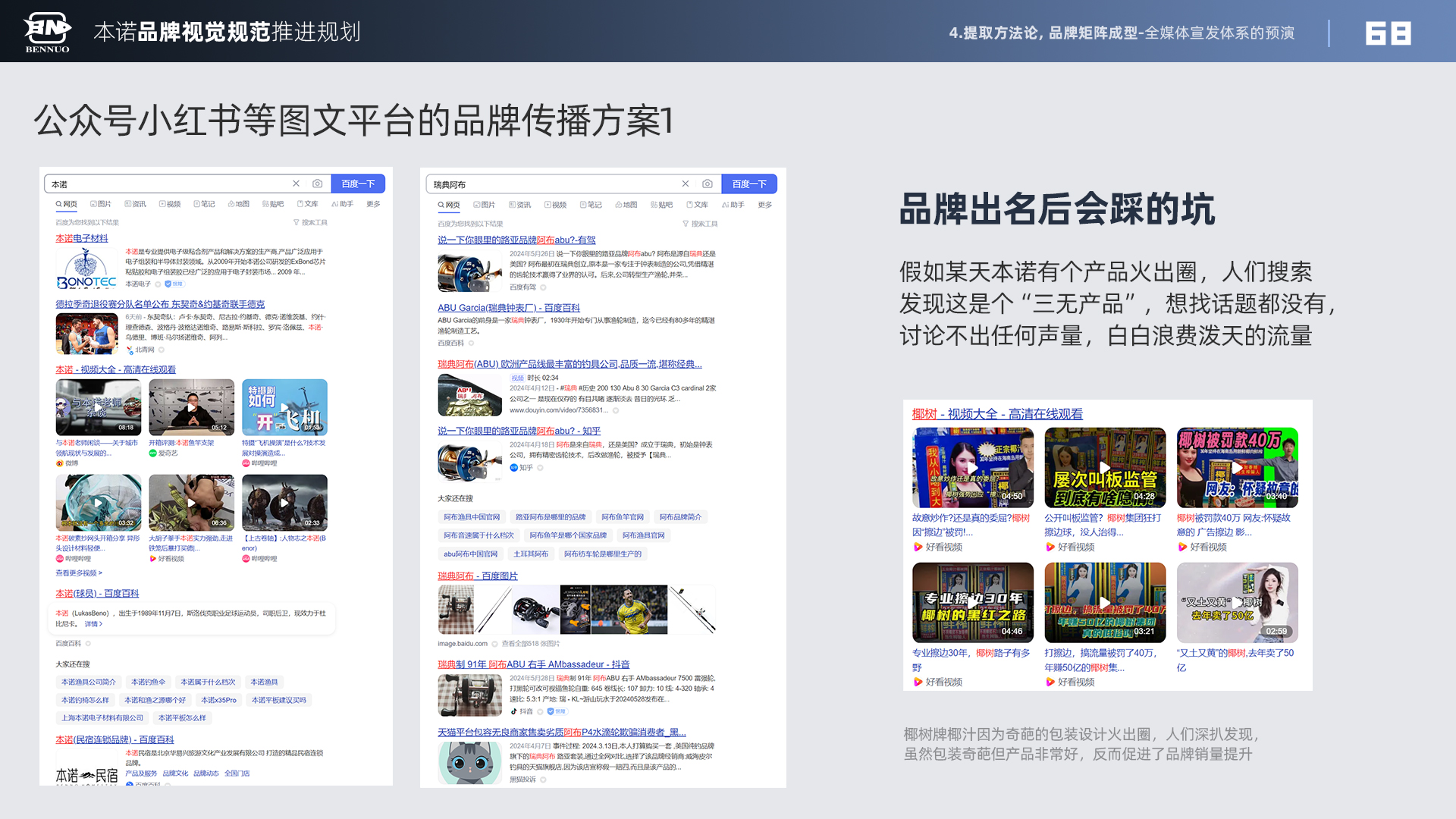Screen dimensions: 1456x819
Task: Click 土耳其阿布 related search chip
Action: [531, 554]
